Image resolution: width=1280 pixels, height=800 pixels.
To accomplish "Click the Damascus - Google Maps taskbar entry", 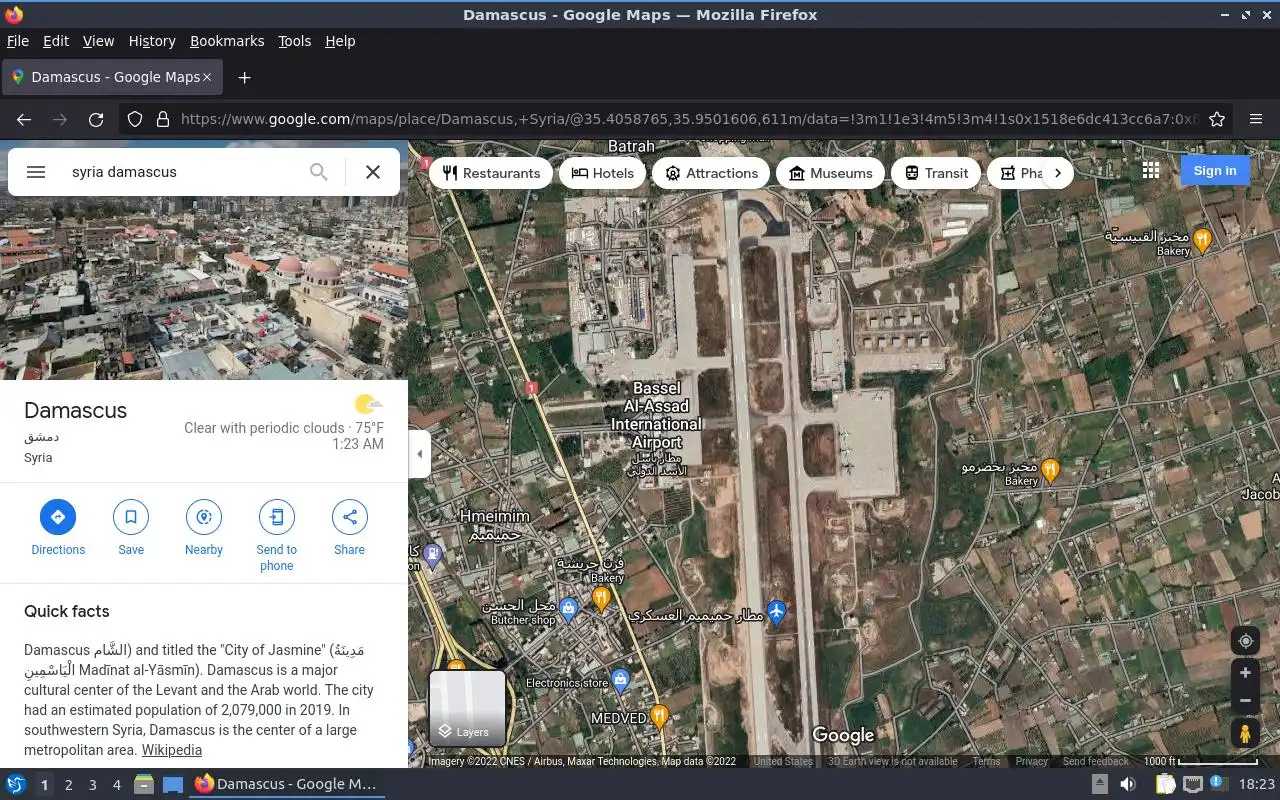I will pos(285,785).
